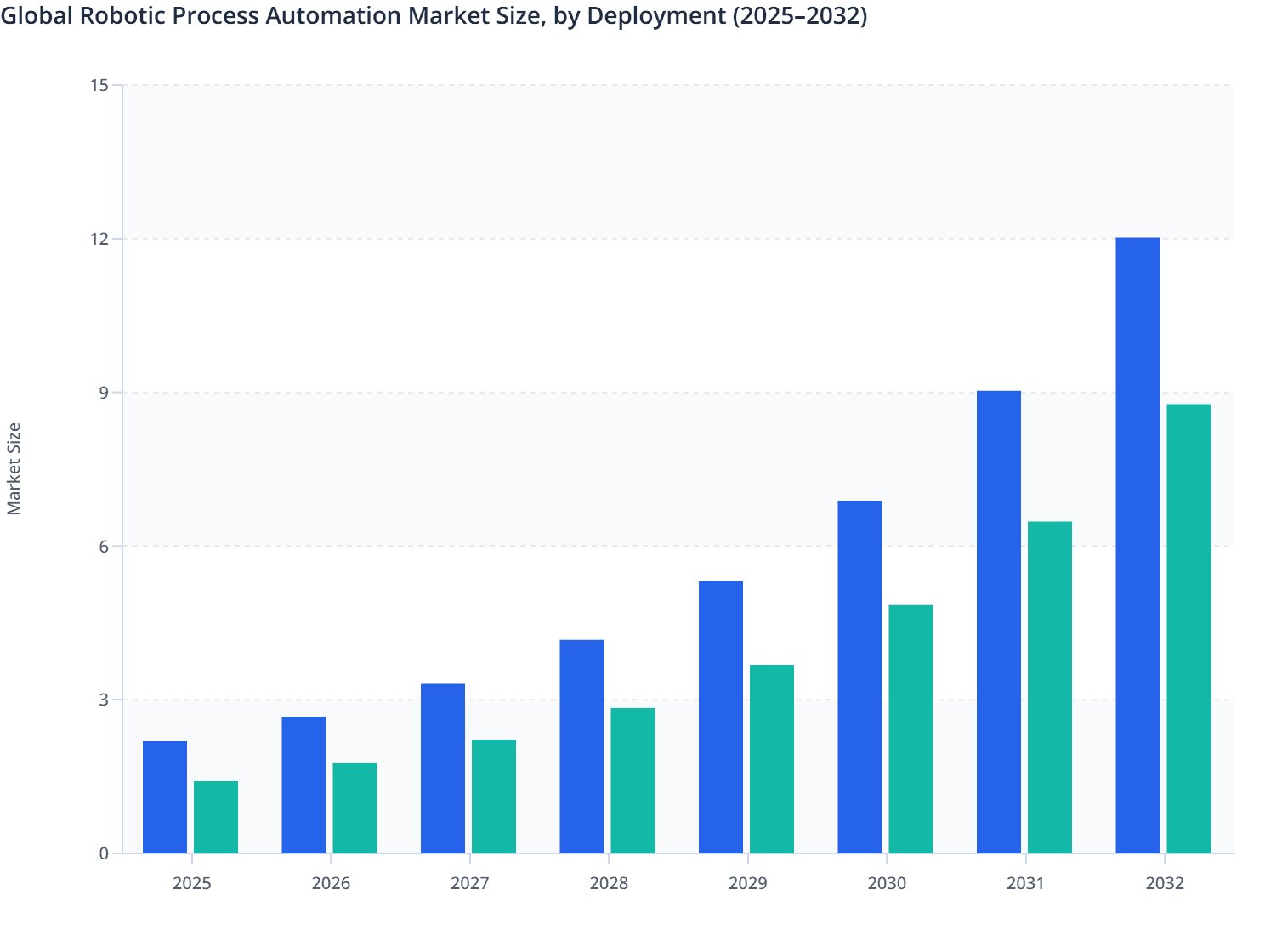
Task: Click the blue bar for 2029
Action: point(720,714)
